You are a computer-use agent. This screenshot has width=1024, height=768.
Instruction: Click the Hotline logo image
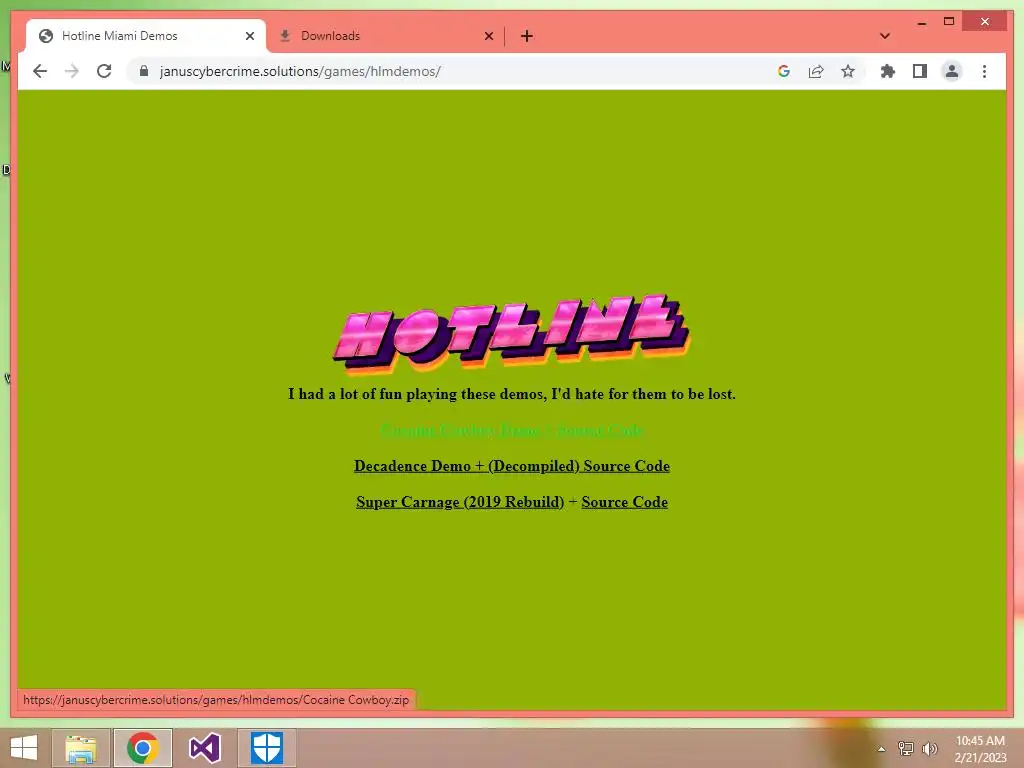512,334
